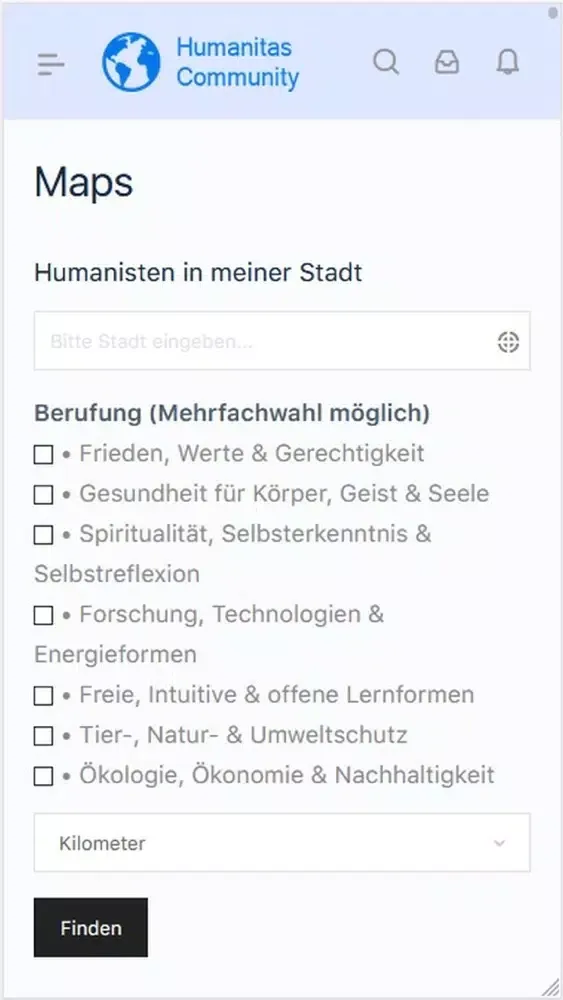Tick 'Forschung, Technologien & Energieformen' checkbox
The height and width of the screenshot is (1000, 563).
(x=43, y=615)
